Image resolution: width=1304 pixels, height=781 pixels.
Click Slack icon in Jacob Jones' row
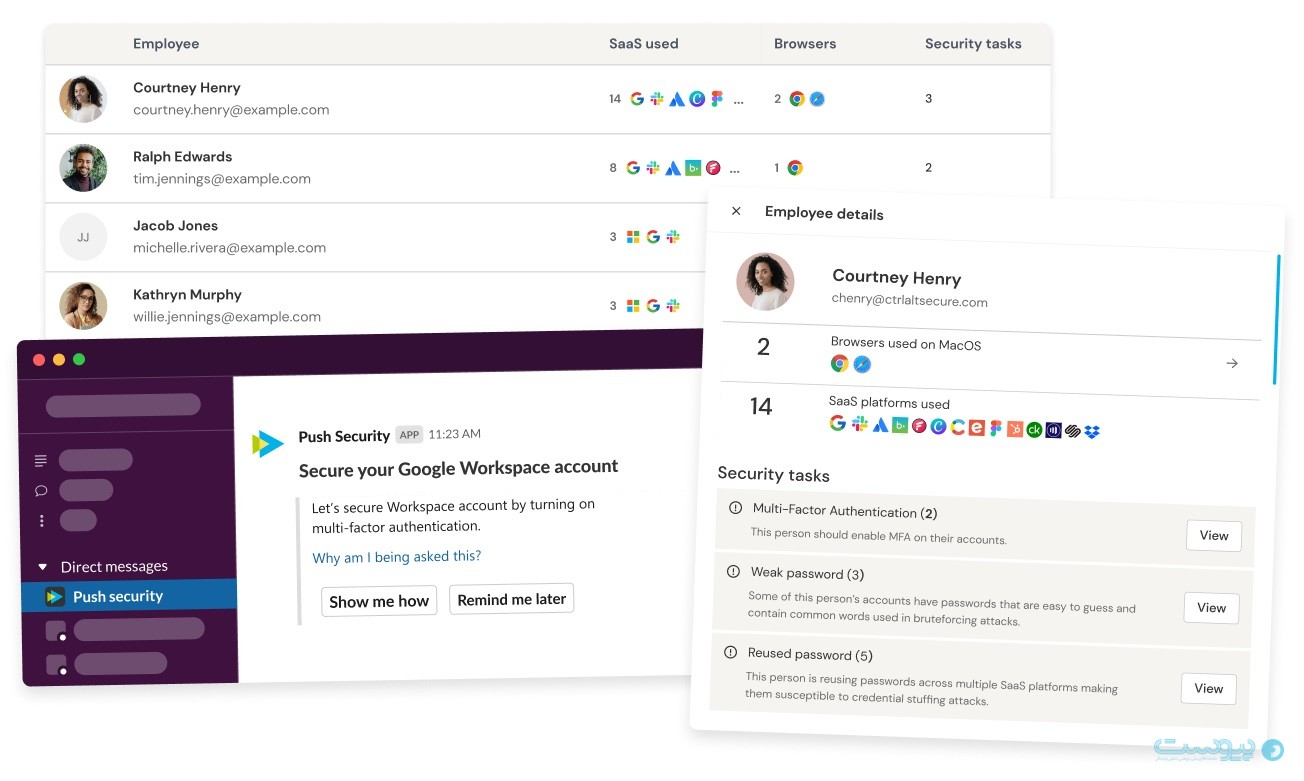click(x=673, y=237)
